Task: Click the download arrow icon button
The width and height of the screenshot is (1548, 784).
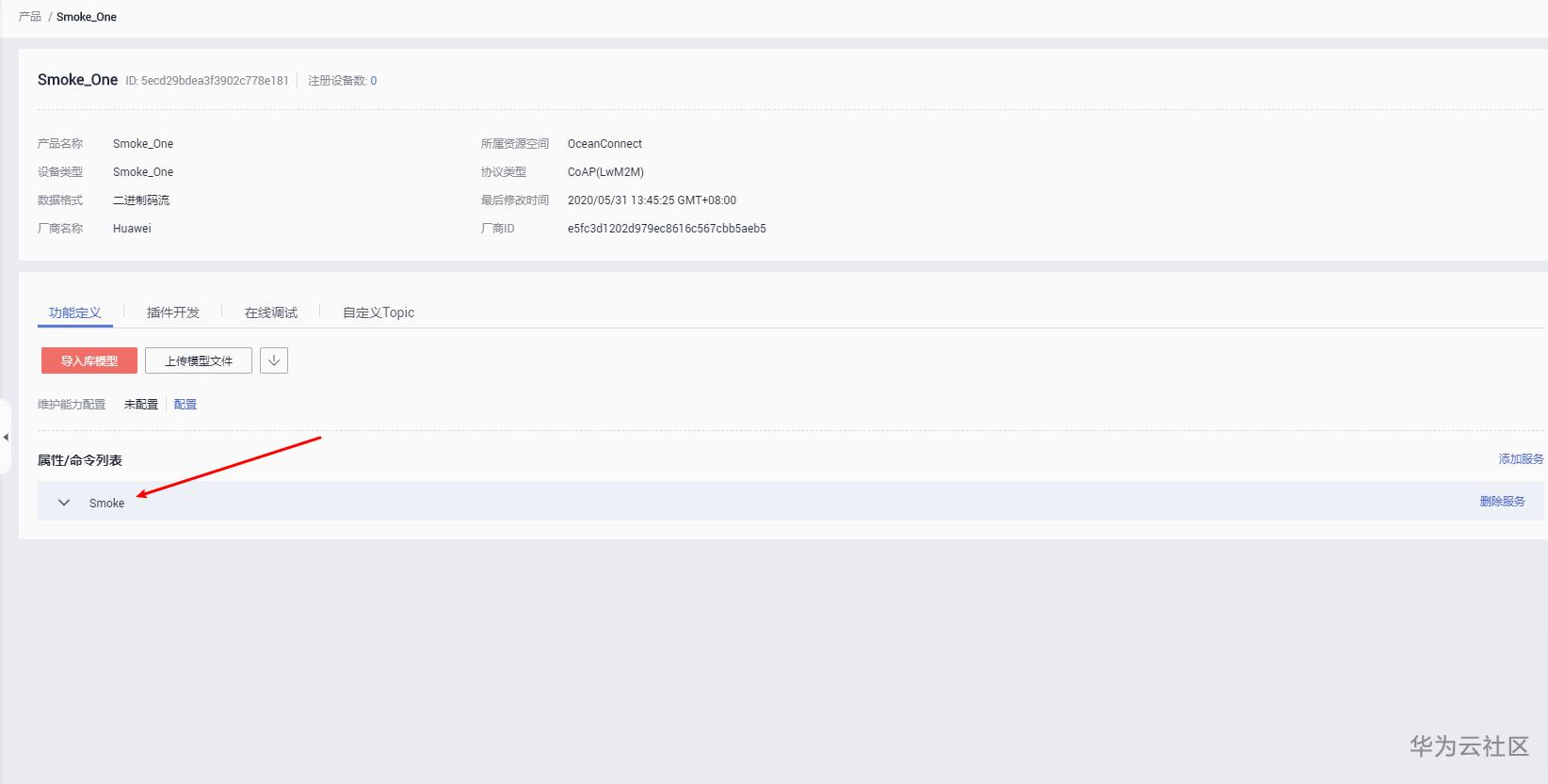Action: tap(274, 360)
